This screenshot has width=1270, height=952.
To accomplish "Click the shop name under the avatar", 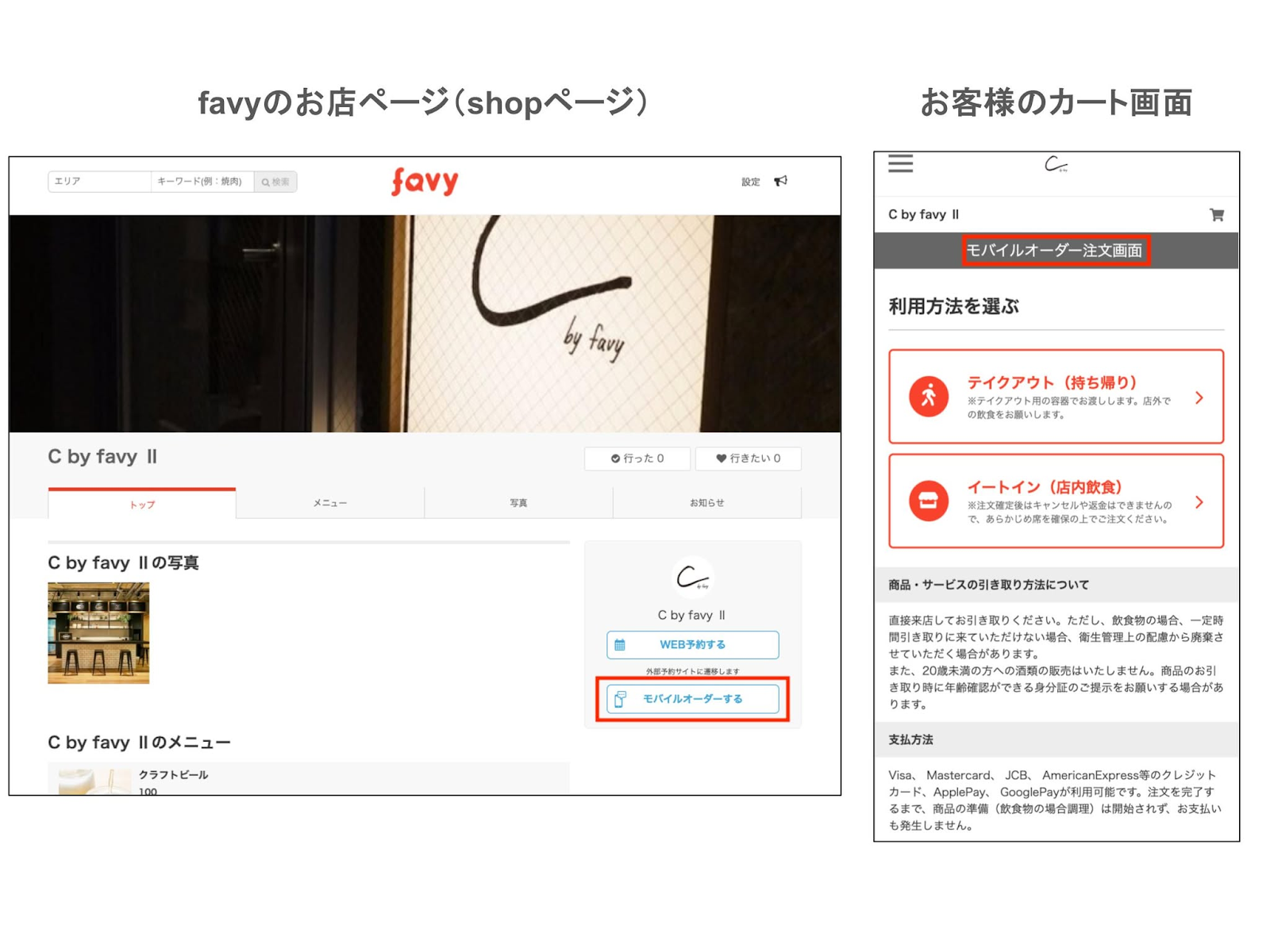I will (x=691, y=615).
